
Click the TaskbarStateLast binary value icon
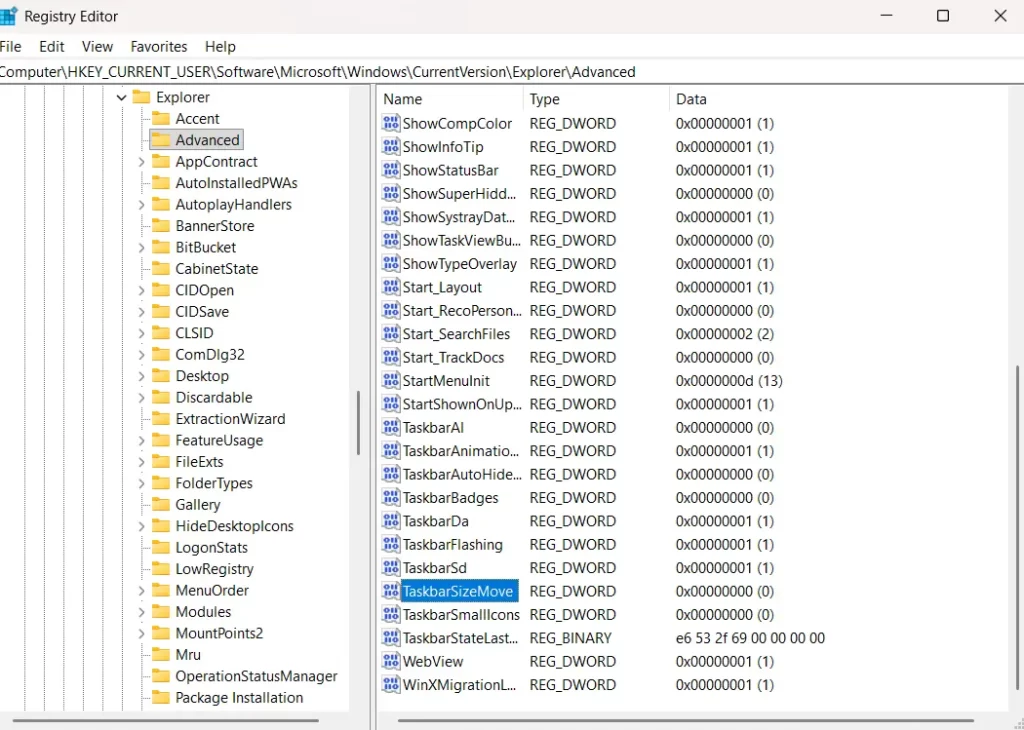[390, 637]
